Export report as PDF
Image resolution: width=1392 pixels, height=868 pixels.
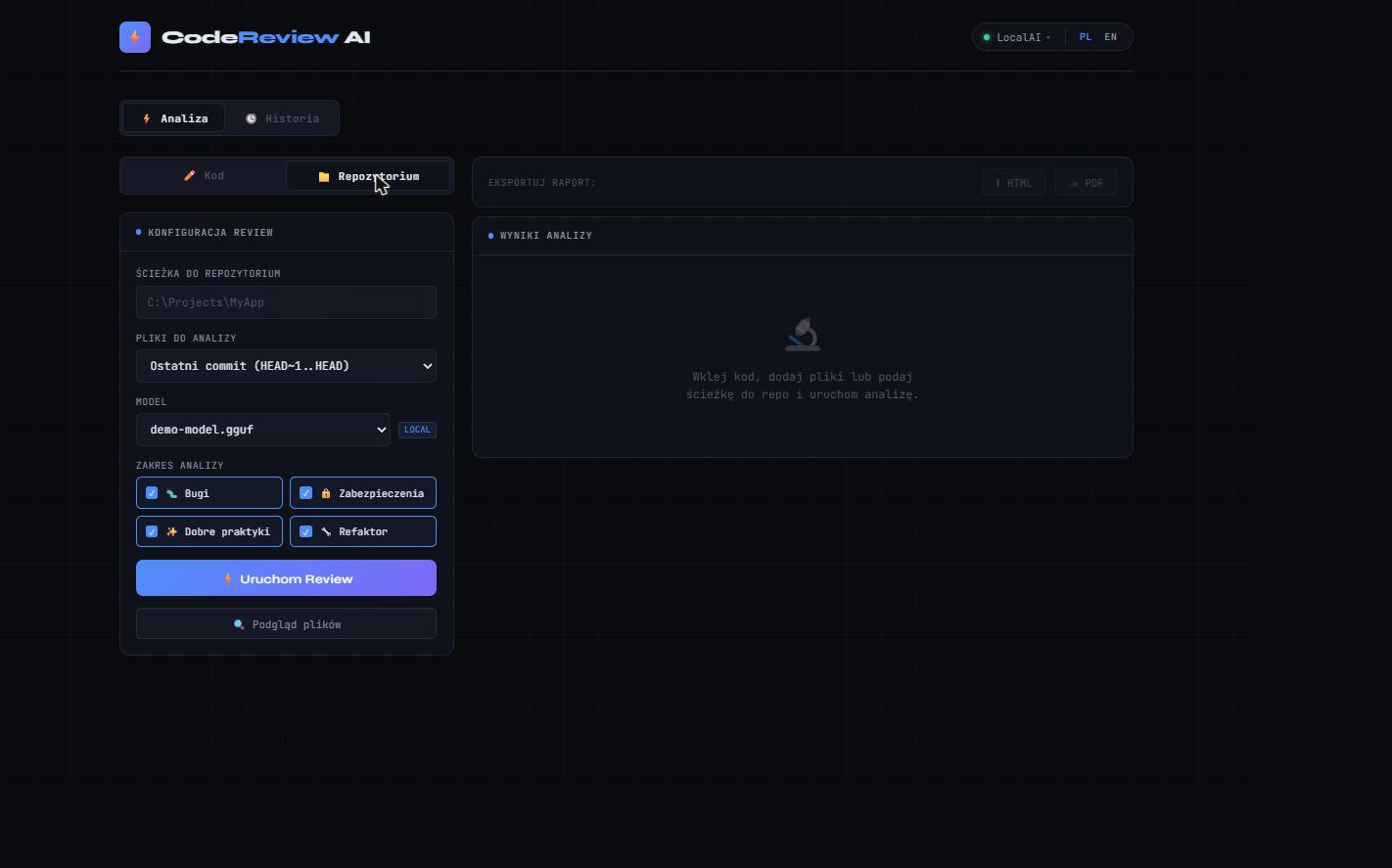[x=1086, y=183]
